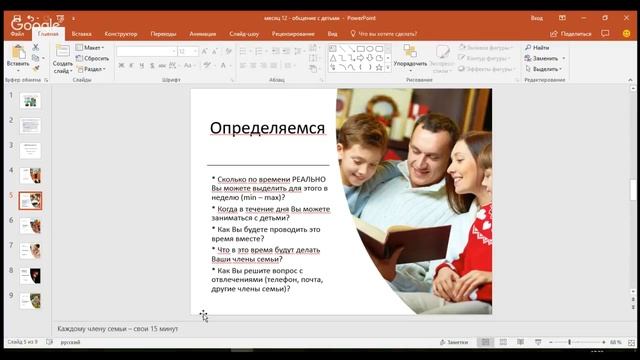Image resolution: width=640 pixels, height=360 pixels.
Task: Save the presentation via quick-access disk icon
Action: click(x=17, y=18)
